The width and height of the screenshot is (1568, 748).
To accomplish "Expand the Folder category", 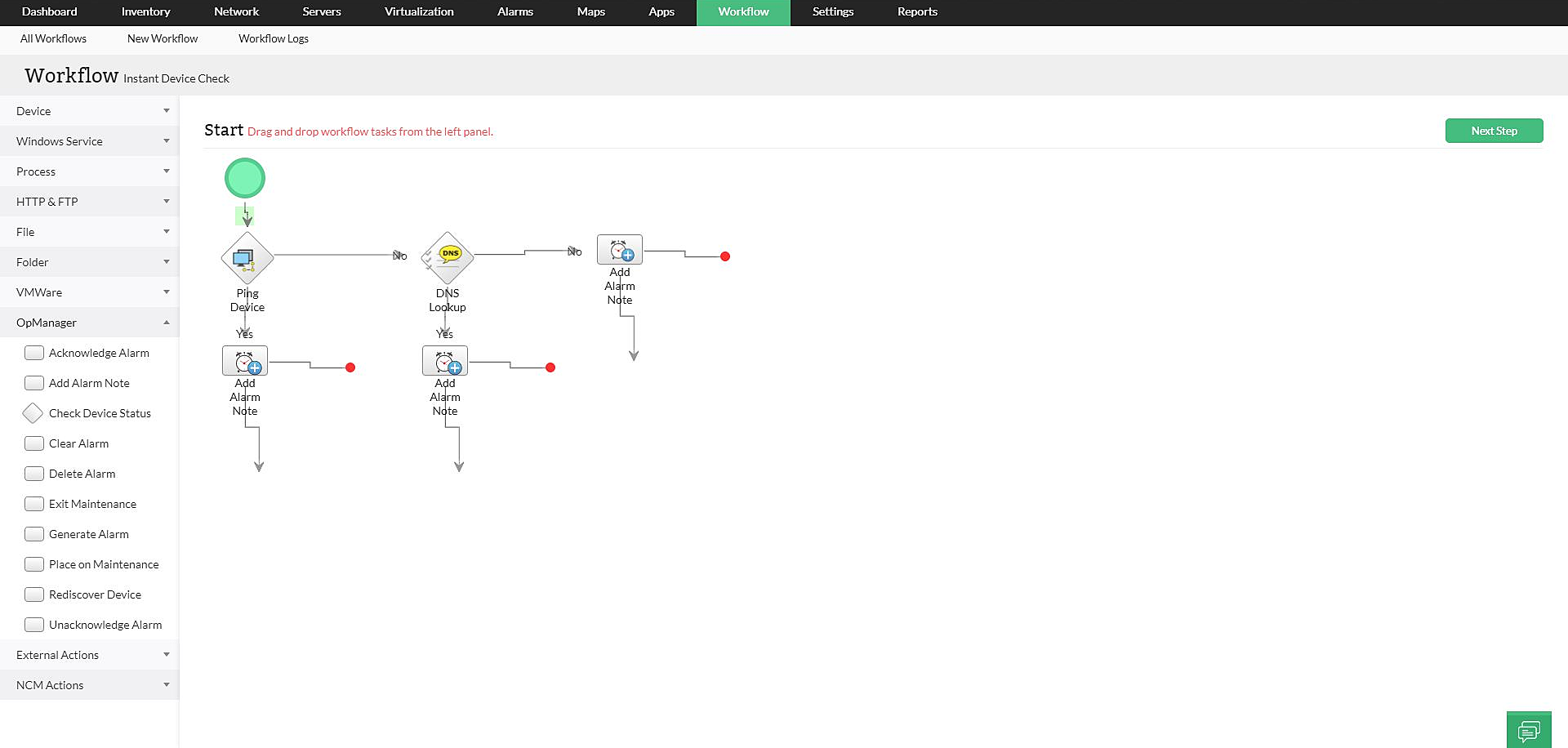I will click(89, 262).
